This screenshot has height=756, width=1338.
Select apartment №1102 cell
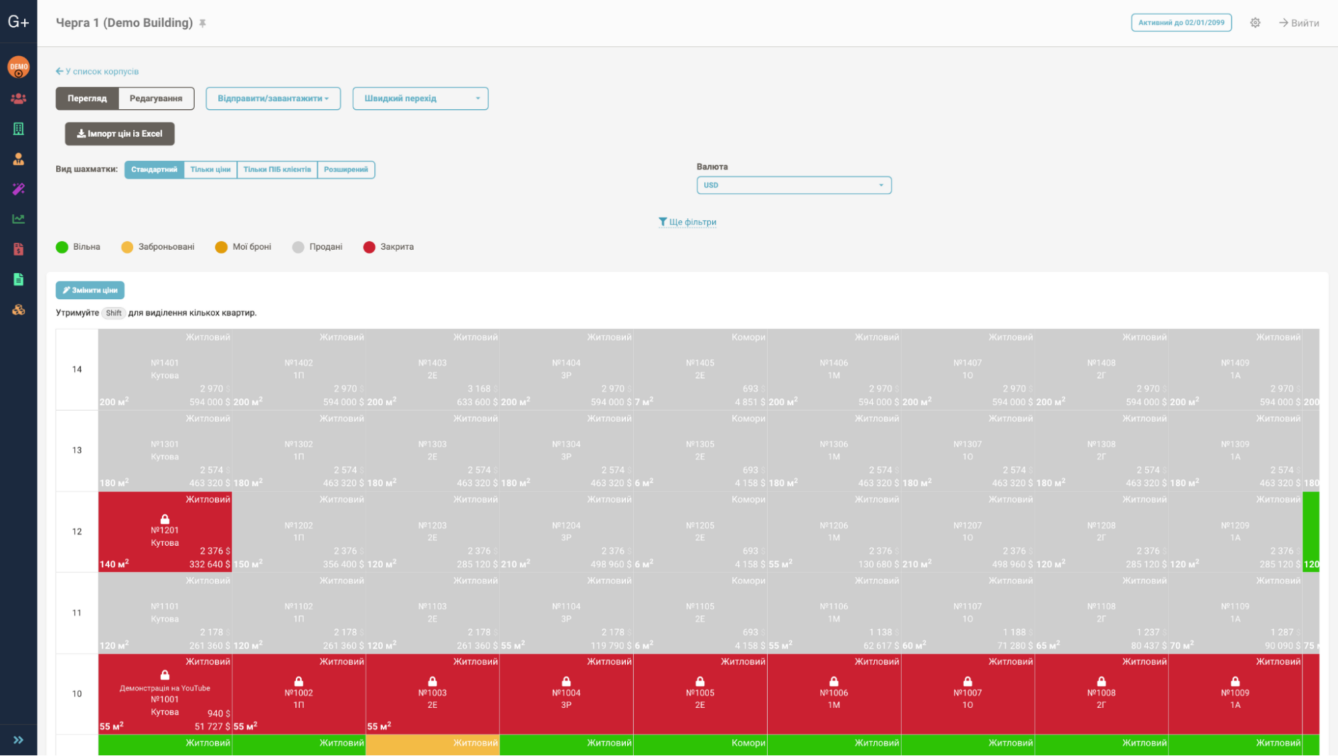299,612
